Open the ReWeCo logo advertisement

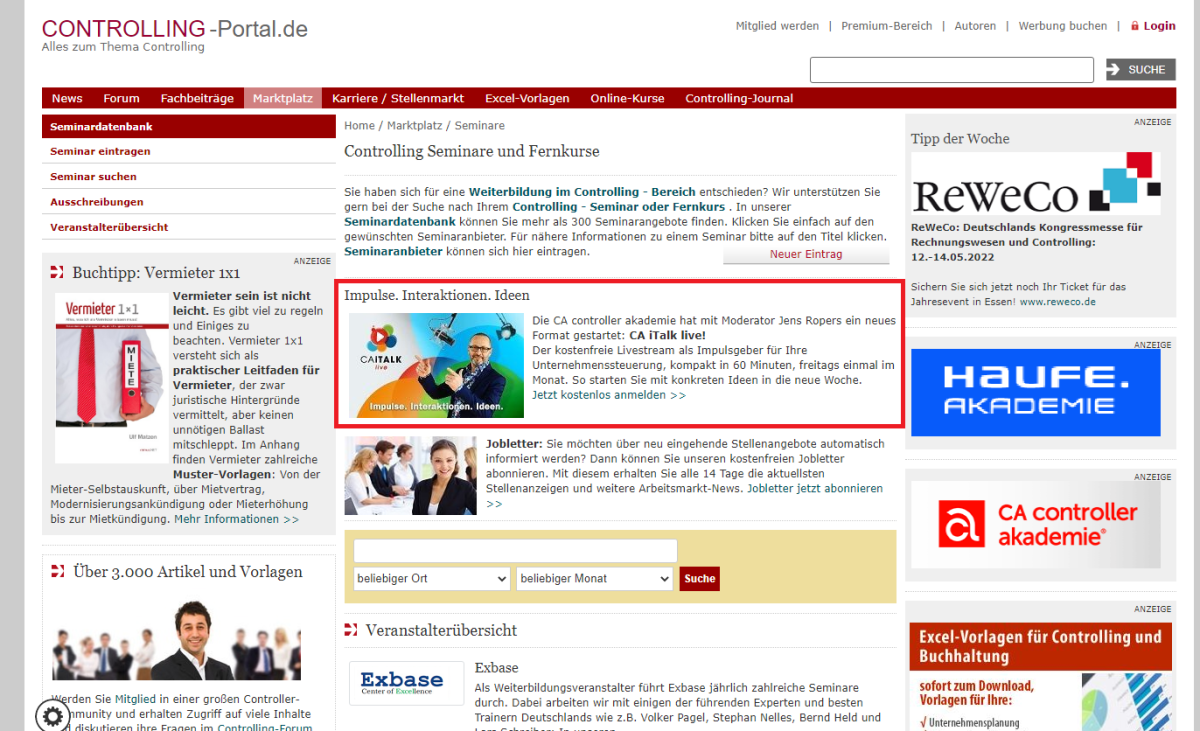(x=1036, y=183)
